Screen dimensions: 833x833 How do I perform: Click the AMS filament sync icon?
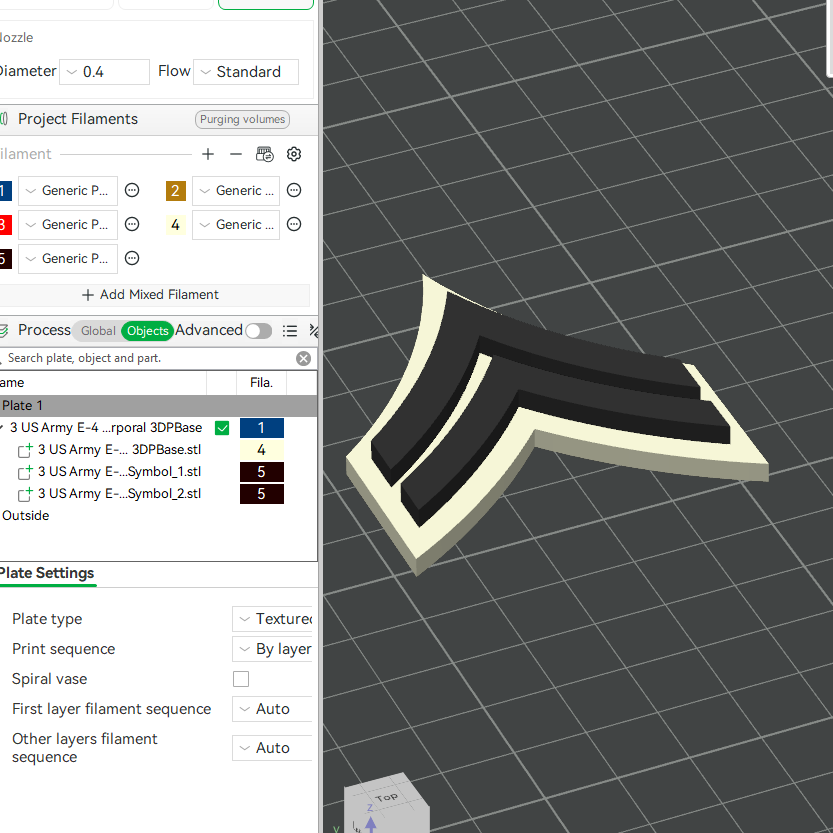pyautogui.click(x=265, y=154)
